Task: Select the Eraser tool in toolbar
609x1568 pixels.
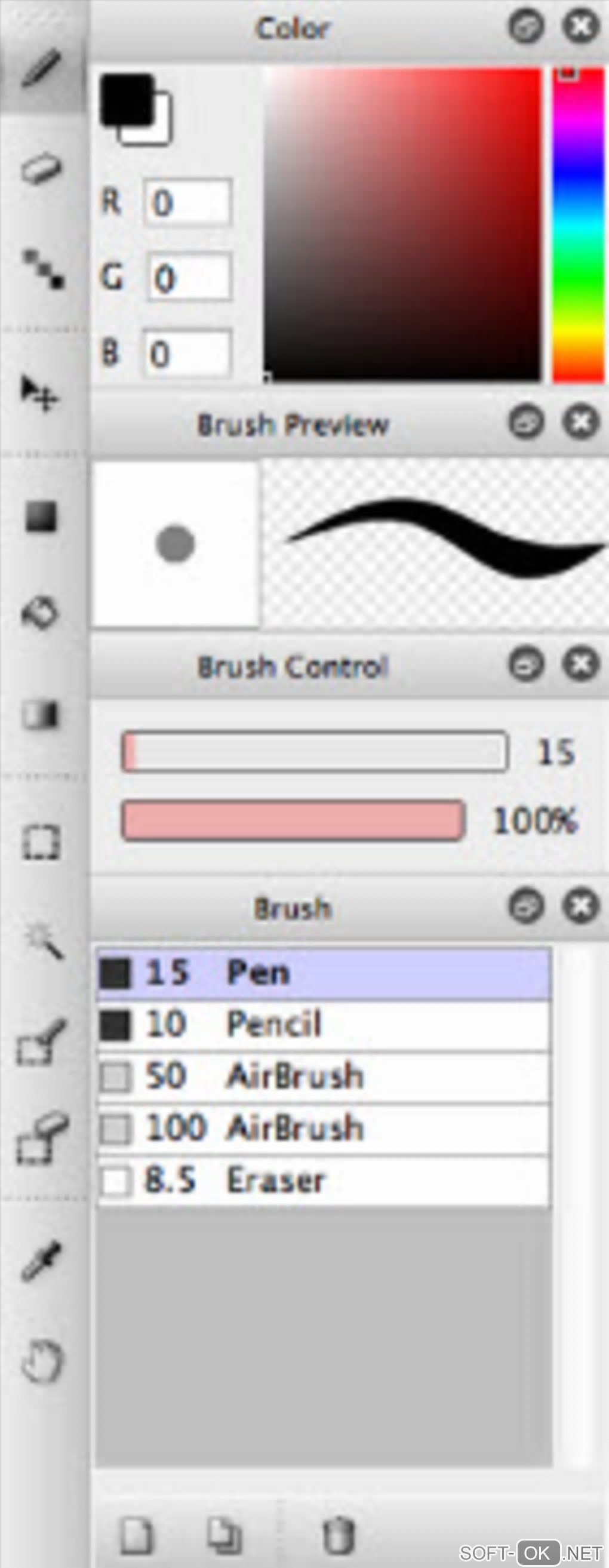Action: click(41, 168)
